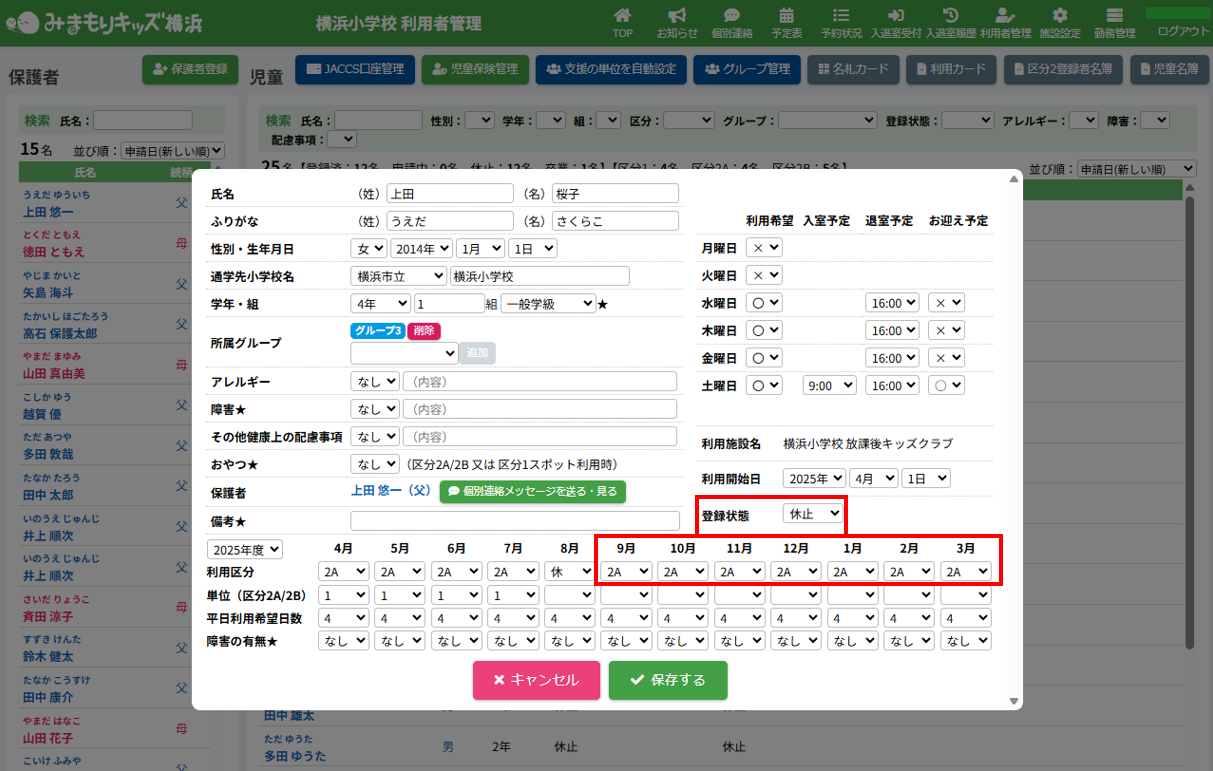Open 利用者管理 menu item
This screenshot has width=1213, height=771.
tap(1005, 22)
